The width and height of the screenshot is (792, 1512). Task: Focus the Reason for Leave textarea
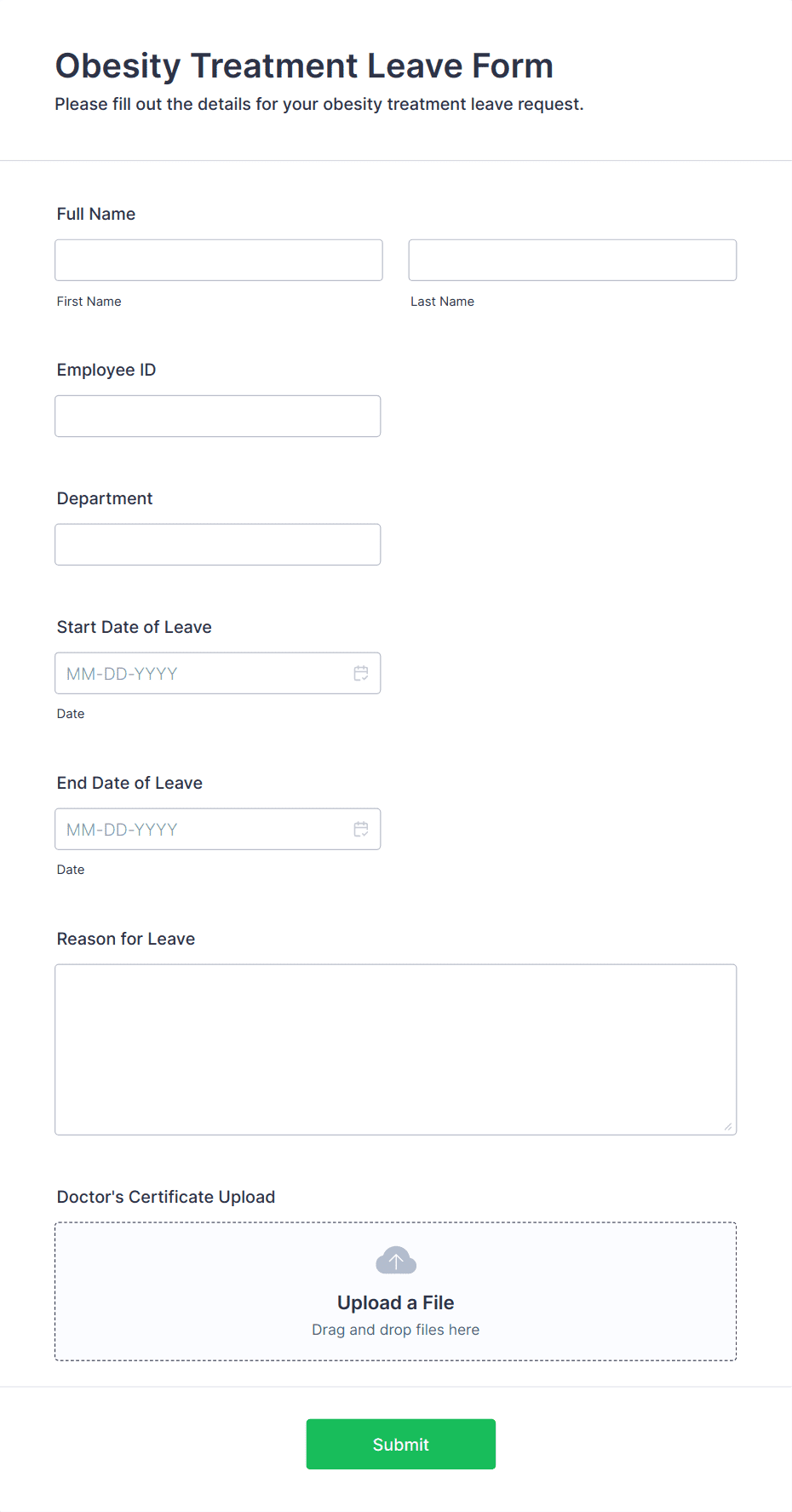coord(396,1049)
